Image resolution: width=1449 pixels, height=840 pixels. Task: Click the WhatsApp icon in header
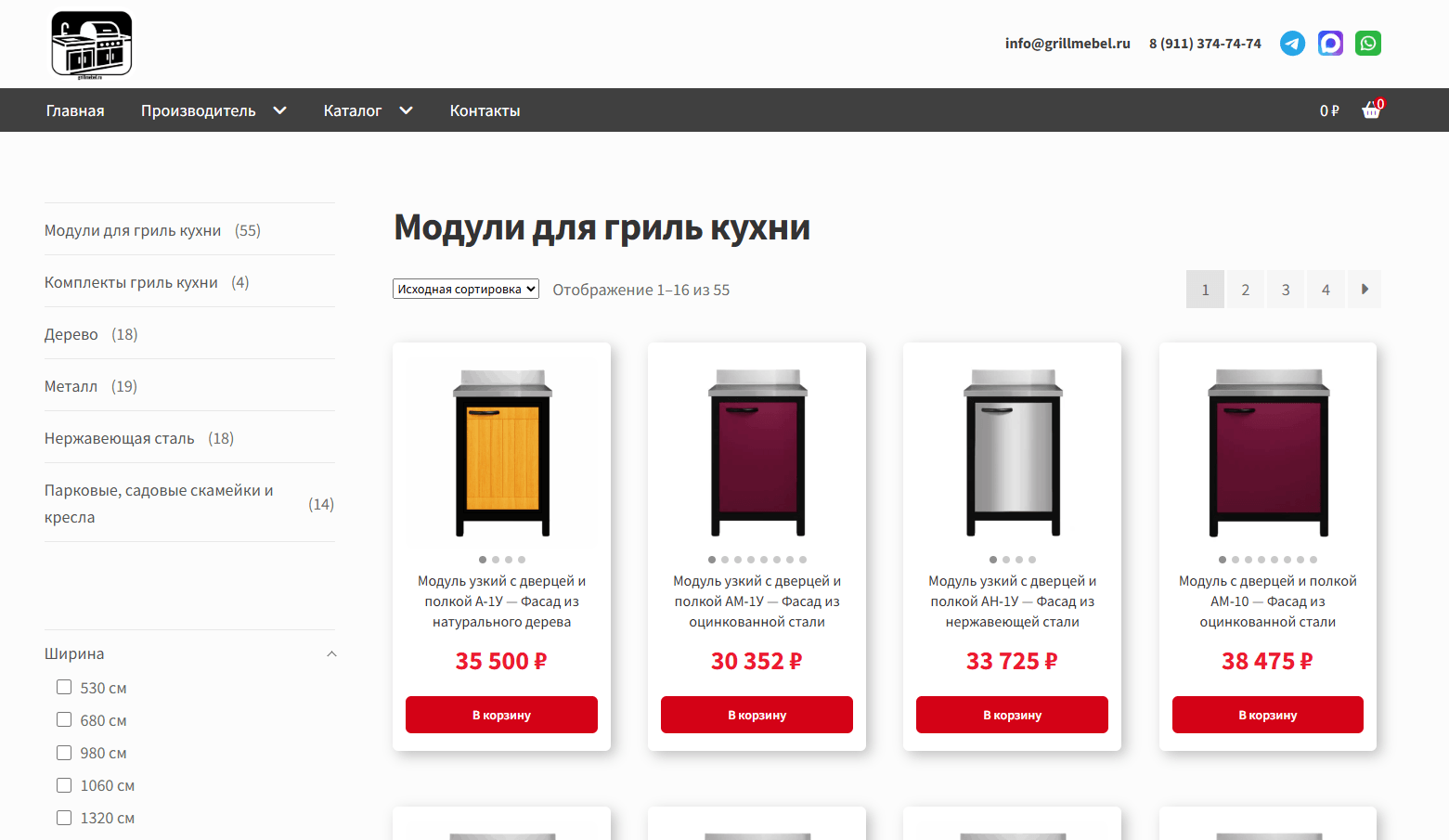[1368, 44]
